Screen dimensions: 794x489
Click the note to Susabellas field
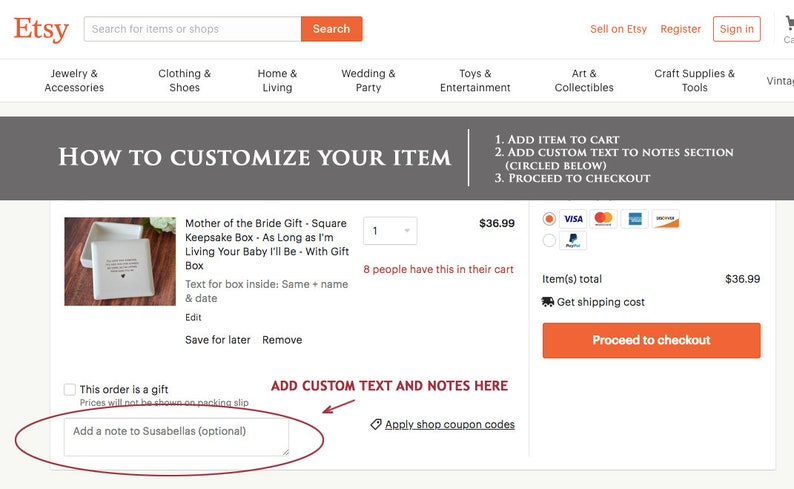pyautogui.click(x=176, y=436)
